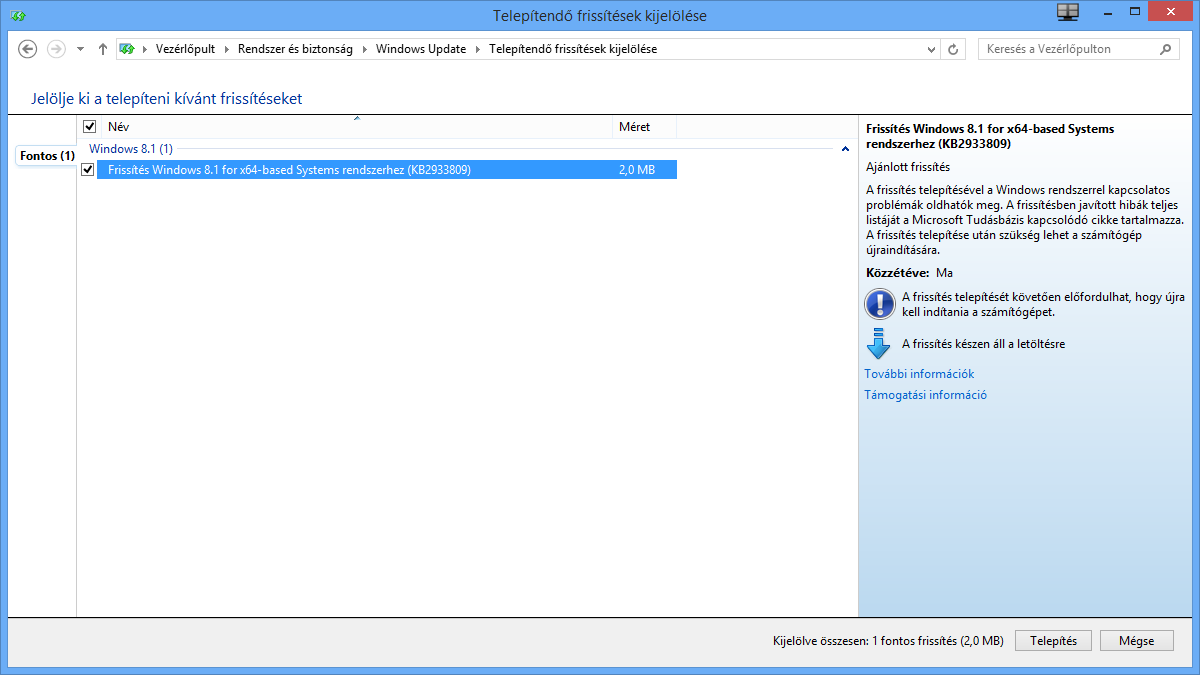Click the blue download arrow icon
Viewport: 1200px width, 675px height.
coord(879,343)
